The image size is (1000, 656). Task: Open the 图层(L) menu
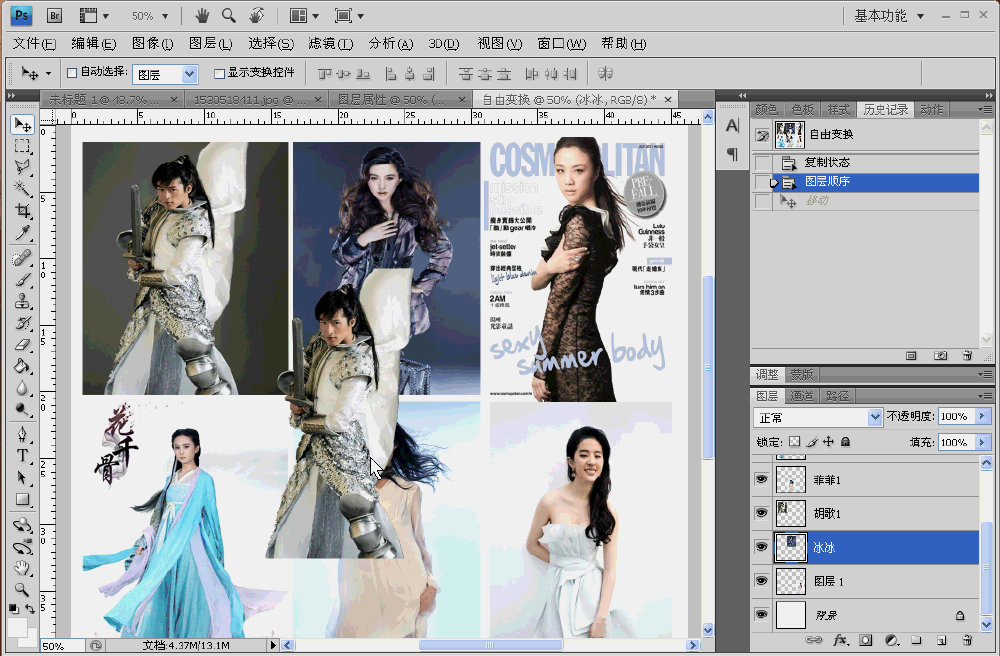[x=210, y=44]
